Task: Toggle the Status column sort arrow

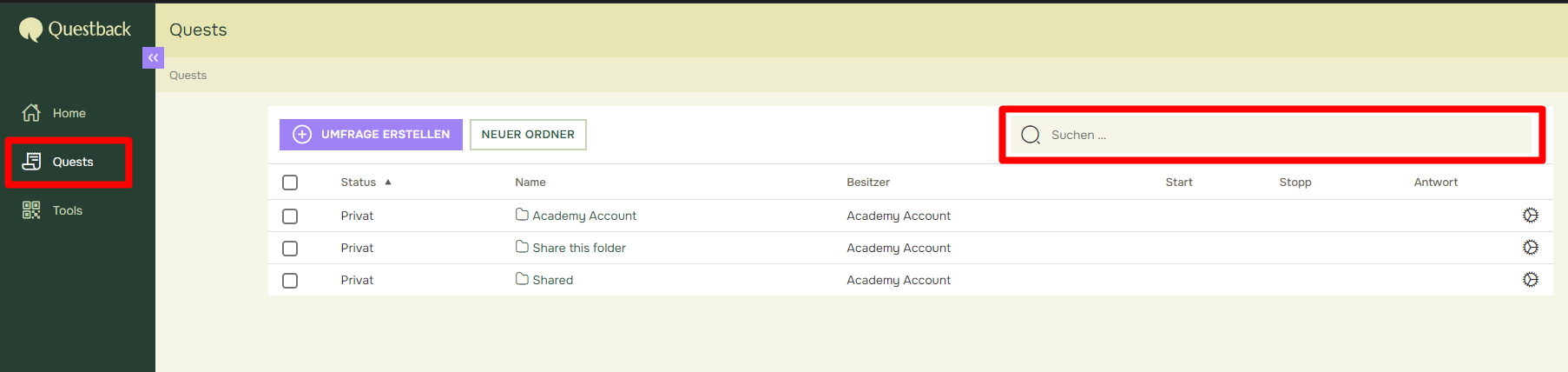Action: 388,183
